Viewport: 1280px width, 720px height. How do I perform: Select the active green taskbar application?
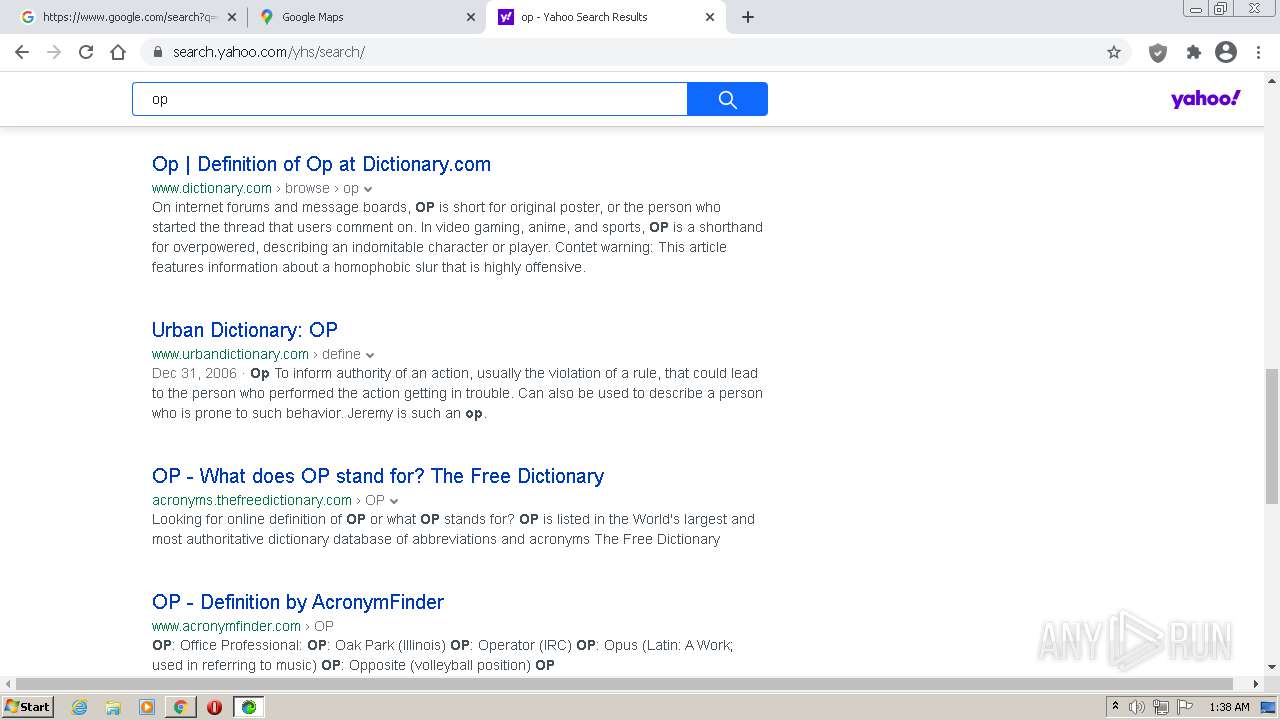[x=249, y=707]
